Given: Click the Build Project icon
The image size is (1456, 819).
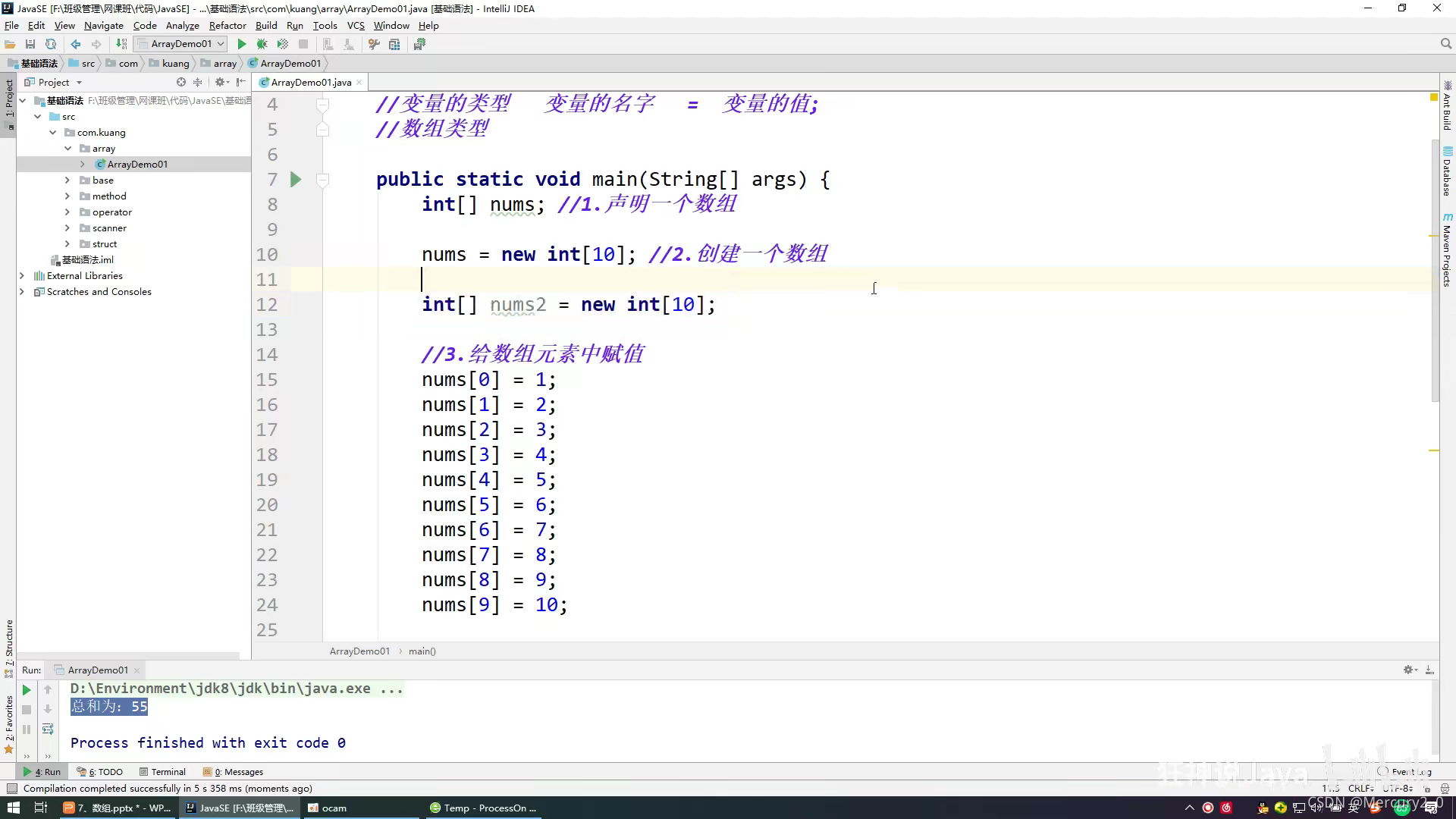Looking at the screenshot, I should 121,44.
